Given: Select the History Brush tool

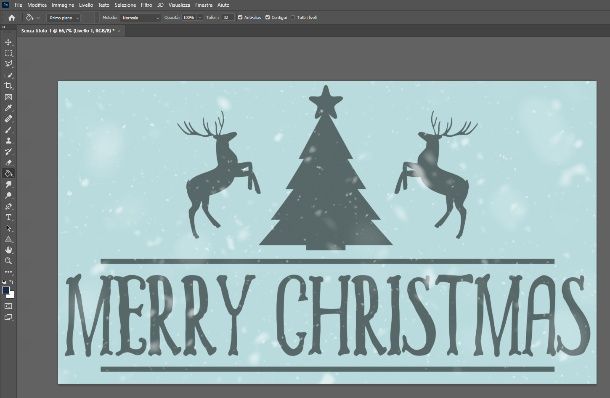Looking at the screenshot, I should coord(9,152).
